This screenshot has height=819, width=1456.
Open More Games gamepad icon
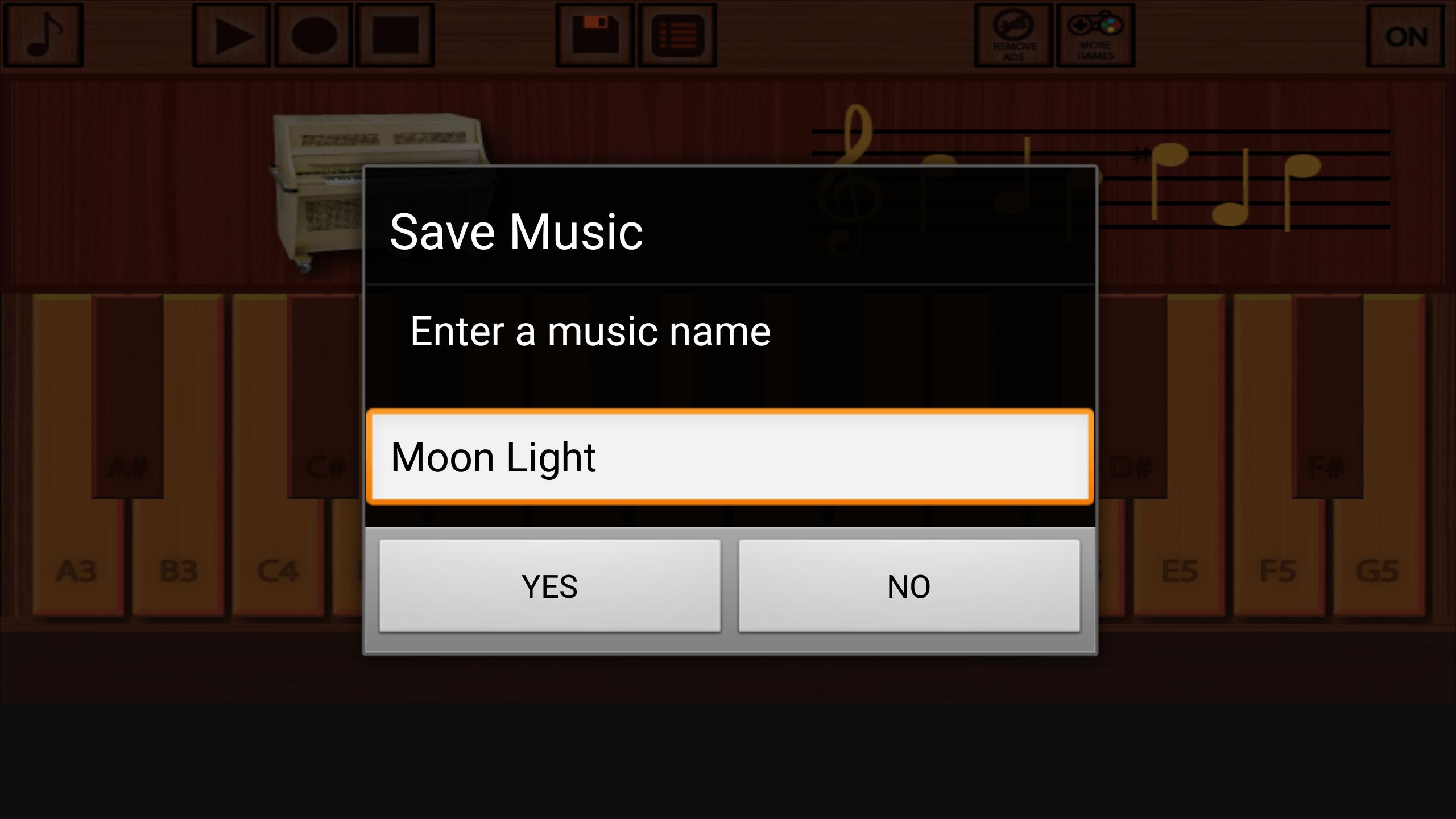[x=1095, y=35]
